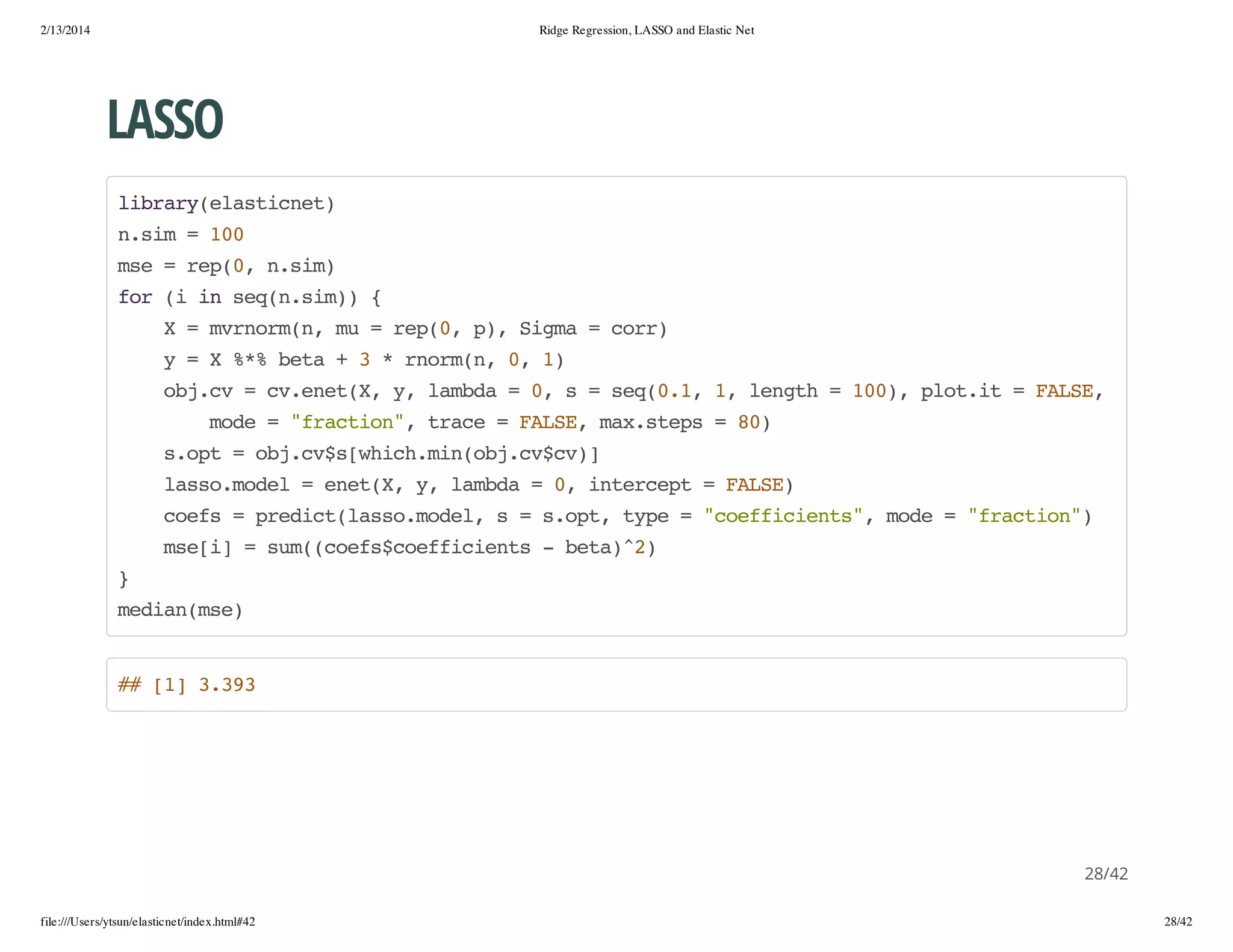Click the mse = rep(0, n.sim) line

click(x=226, y=266)
